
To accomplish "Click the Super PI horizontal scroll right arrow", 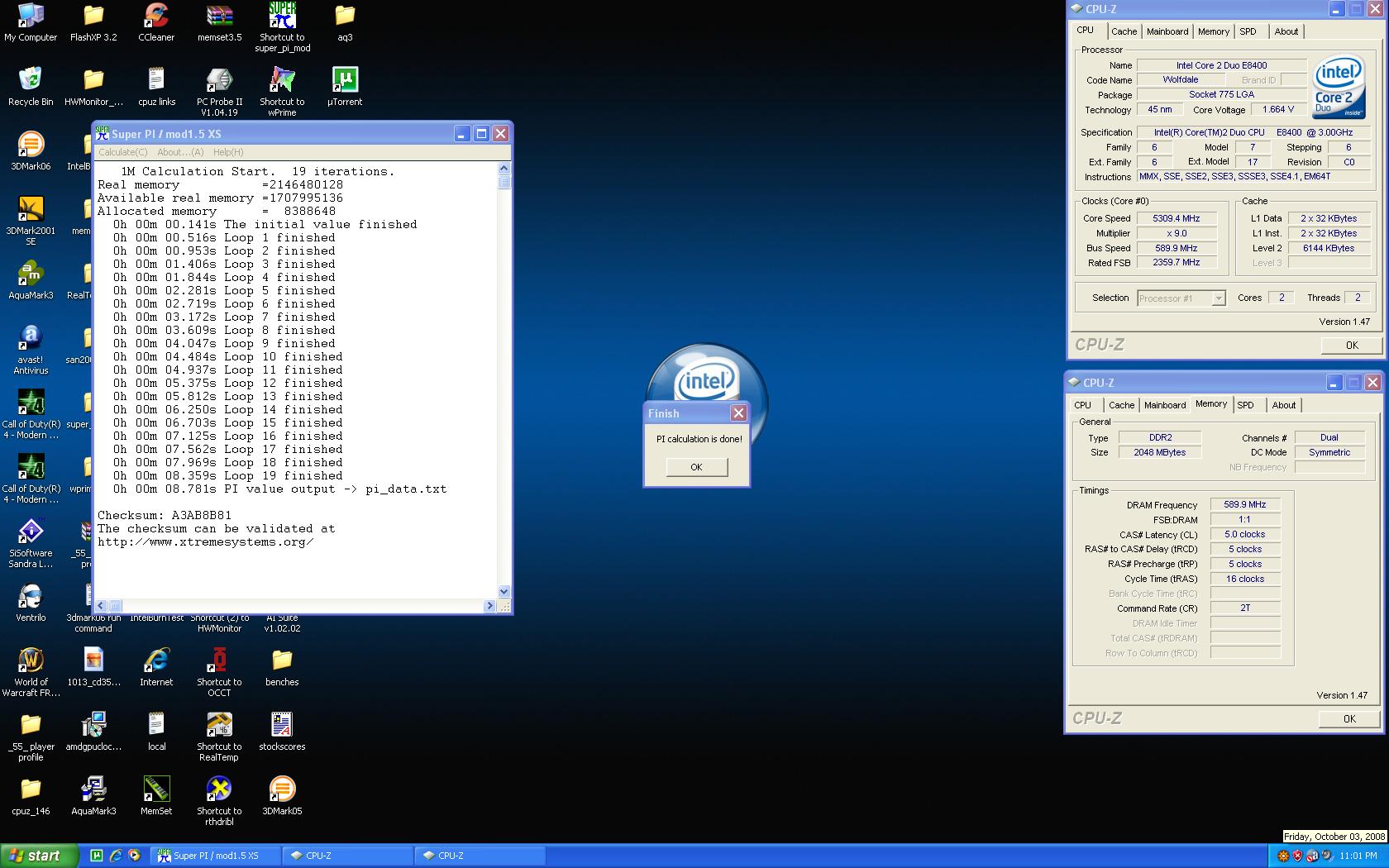I will pyautogui.click(x=489, y=606).
